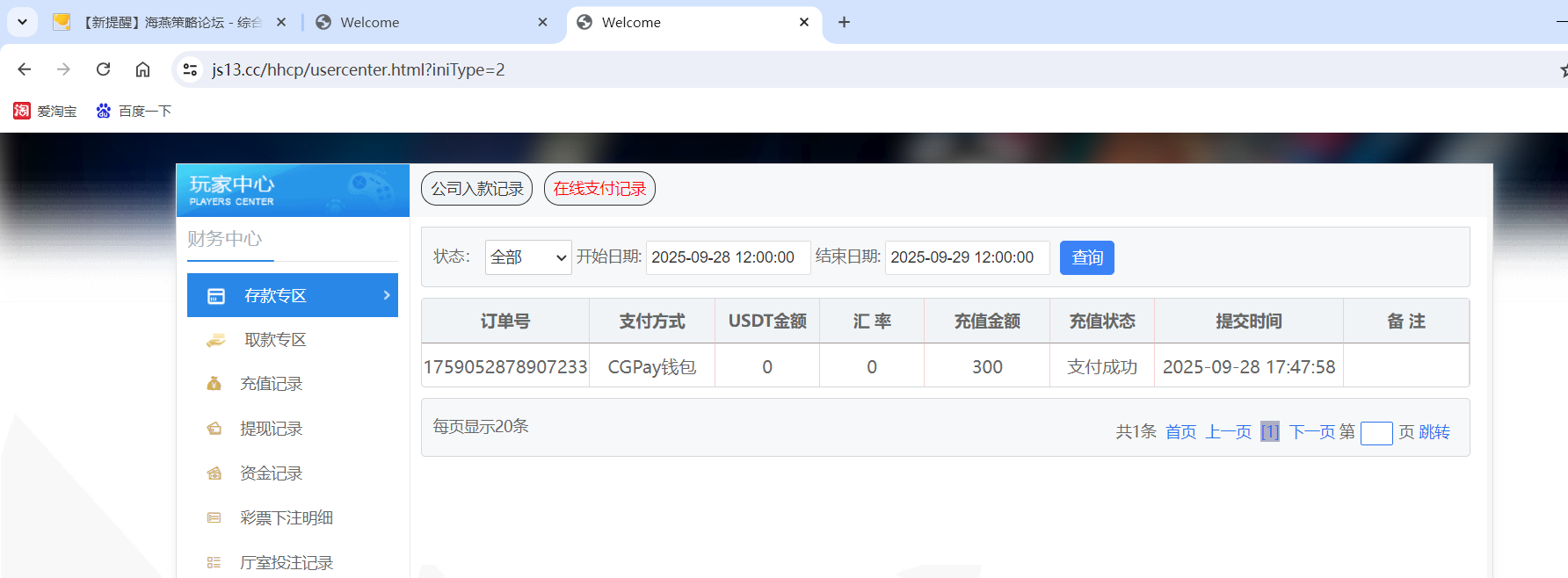Go to 下一页 next page
The height and width of the screenshot is (578, 1568).
point(1312,432)
